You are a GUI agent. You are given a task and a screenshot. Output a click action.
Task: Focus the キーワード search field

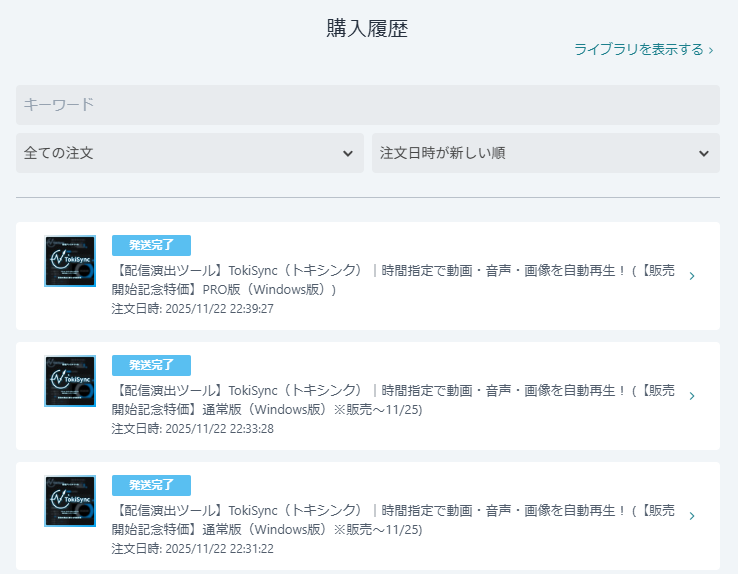pyautogui.click(x=368, y=105)
